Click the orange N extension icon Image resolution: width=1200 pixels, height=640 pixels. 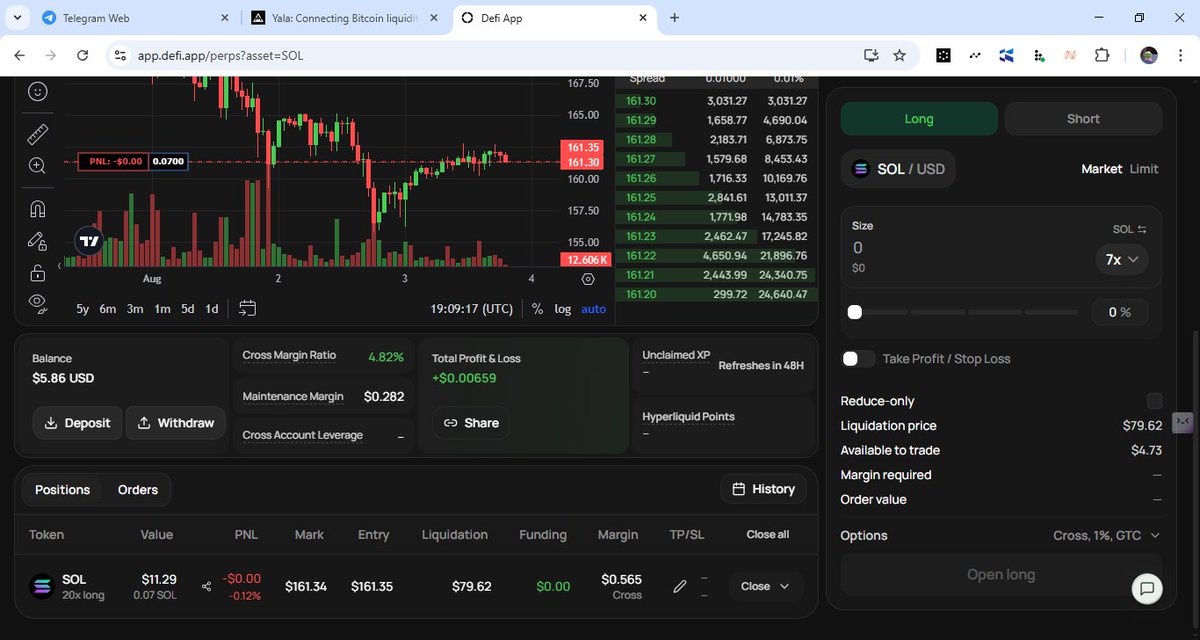pyautogui.click(x=1069, y=55)
